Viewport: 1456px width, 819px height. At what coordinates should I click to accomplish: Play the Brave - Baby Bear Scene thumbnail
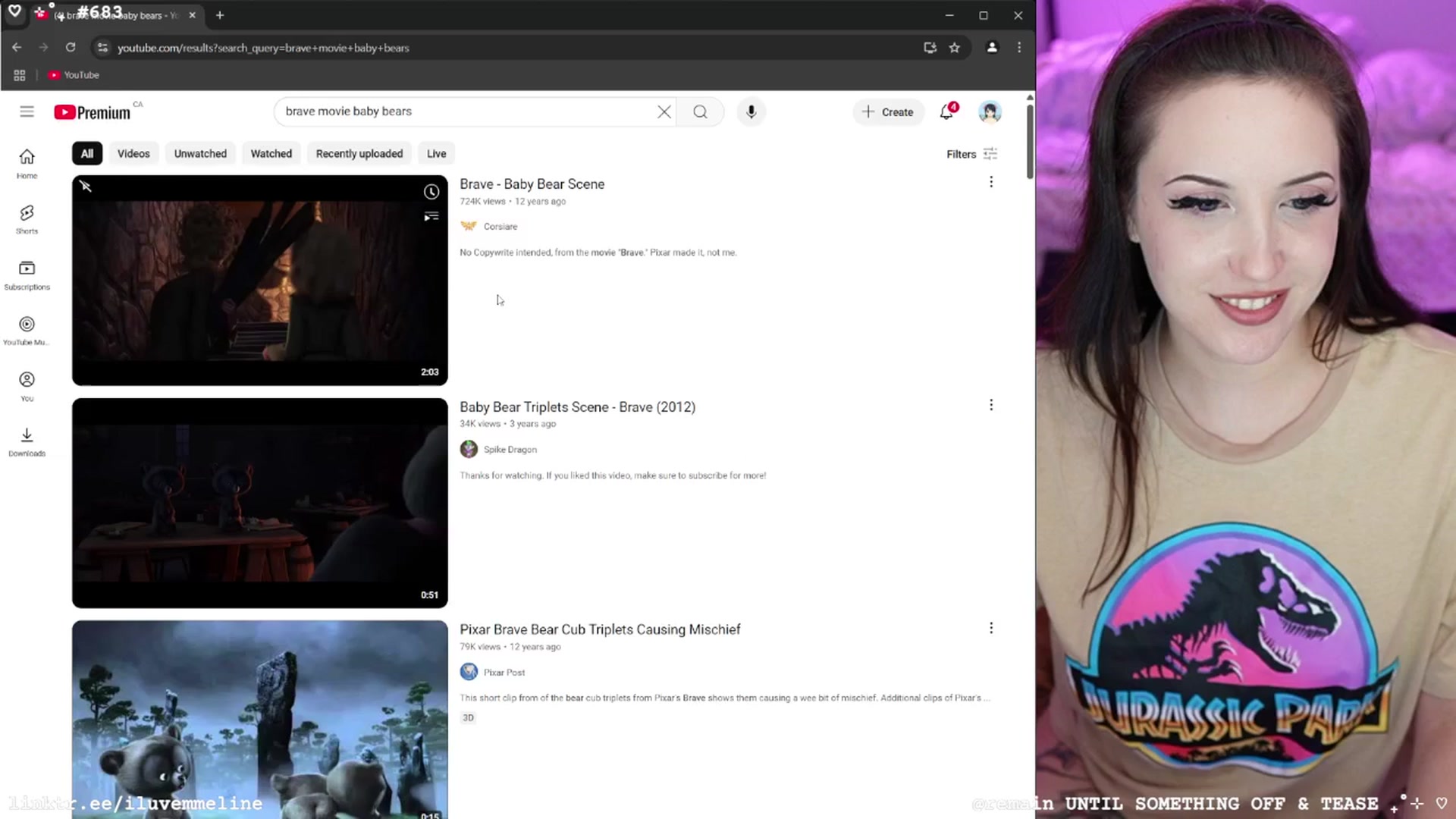click(260, 281)
